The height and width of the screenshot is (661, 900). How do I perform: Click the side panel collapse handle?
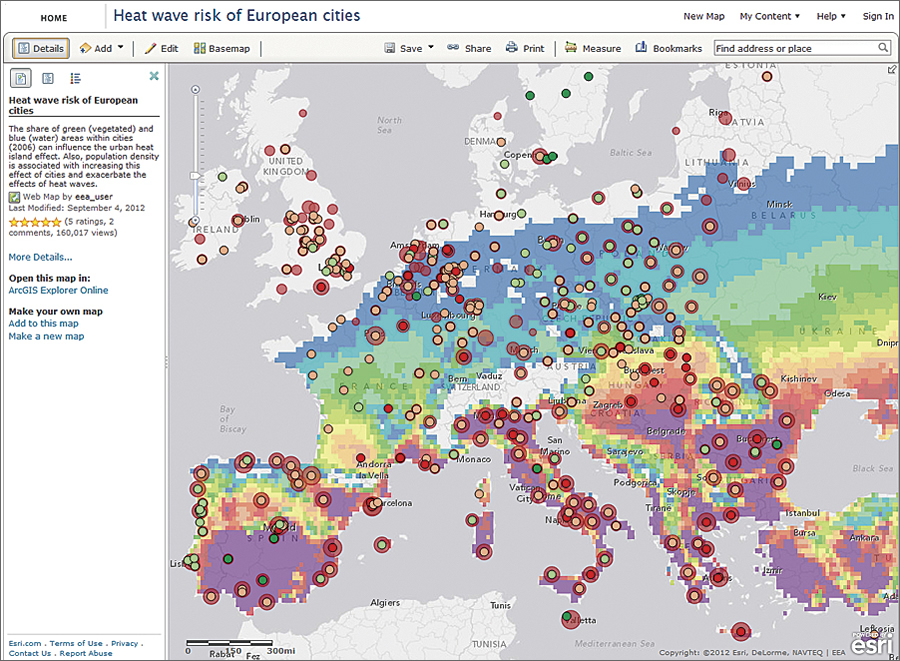pos(166,361)
